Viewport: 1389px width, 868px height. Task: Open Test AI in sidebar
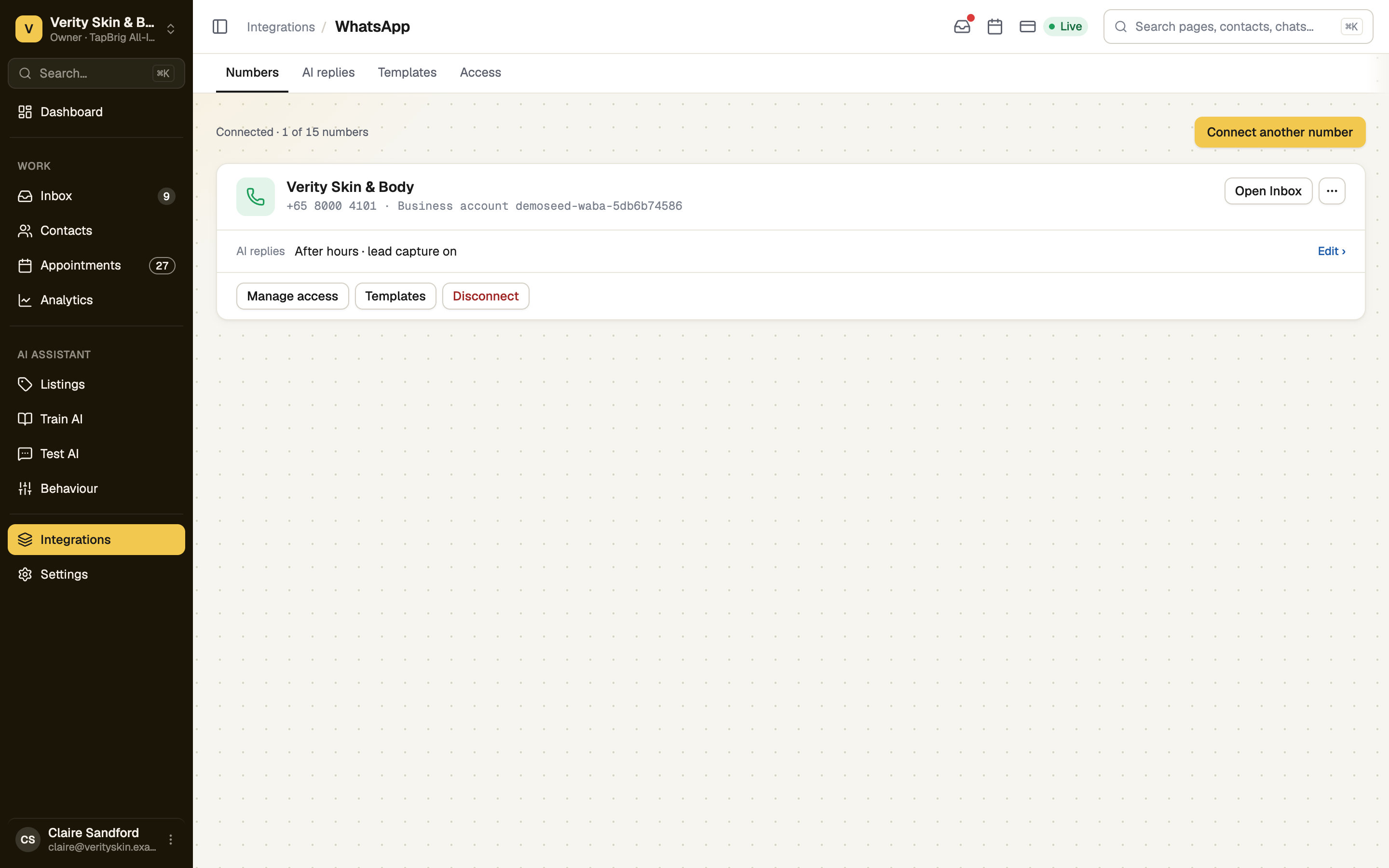[x=96, y=453]
